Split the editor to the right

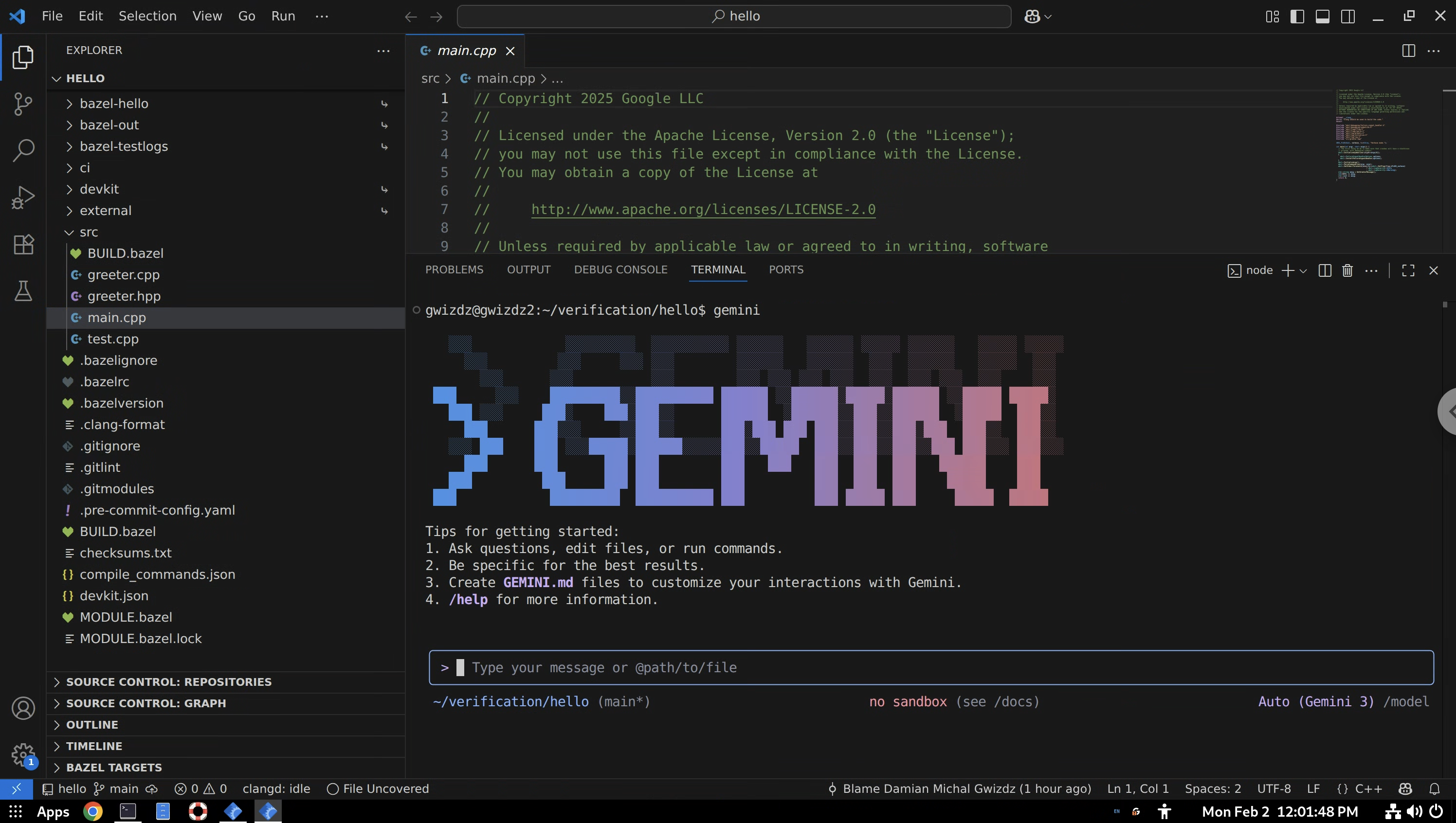point(1408,51)
